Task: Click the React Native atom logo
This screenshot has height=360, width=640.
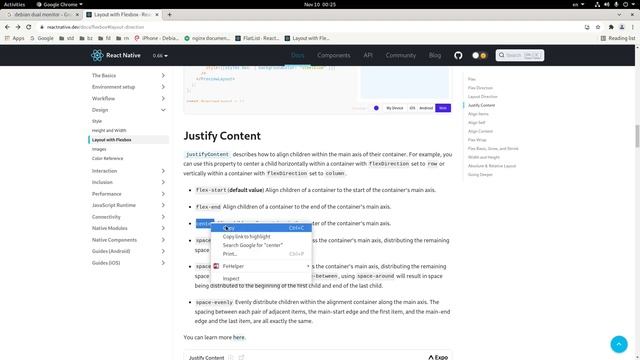Action: coord(97,55)
